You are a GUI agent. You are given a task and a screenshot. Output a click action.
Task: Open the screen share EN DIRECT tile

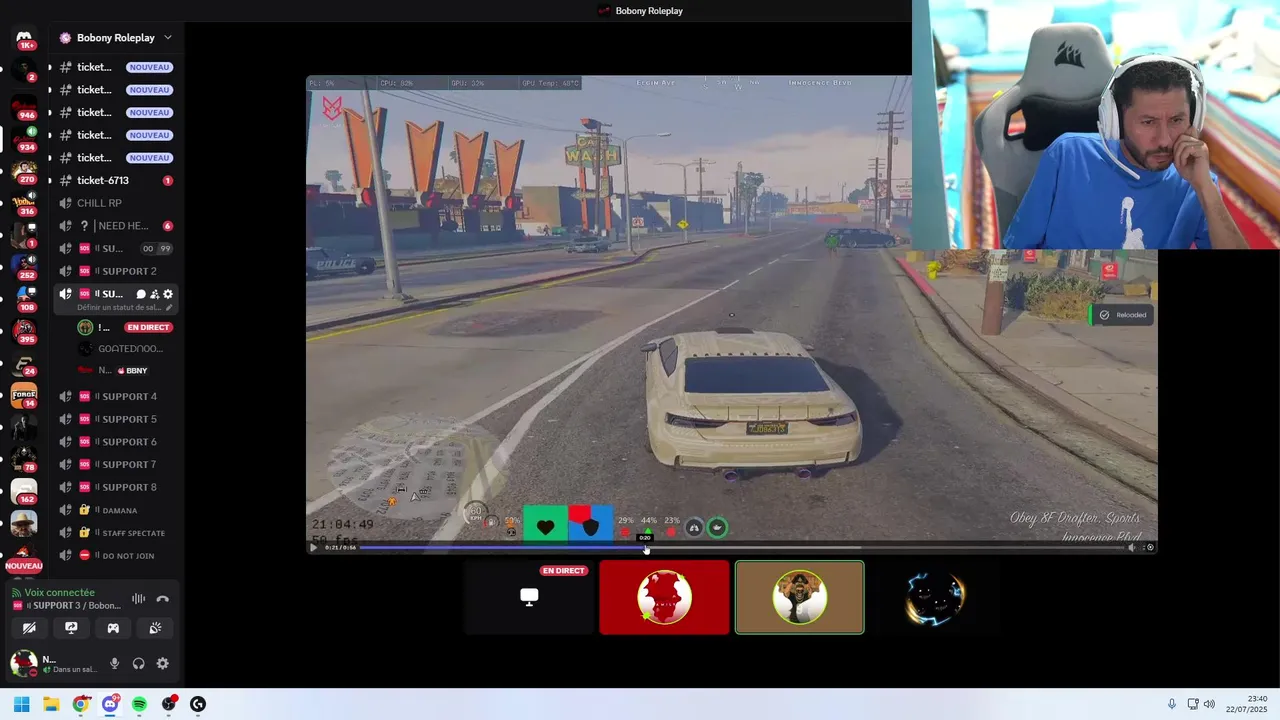[x=529, y=597]
